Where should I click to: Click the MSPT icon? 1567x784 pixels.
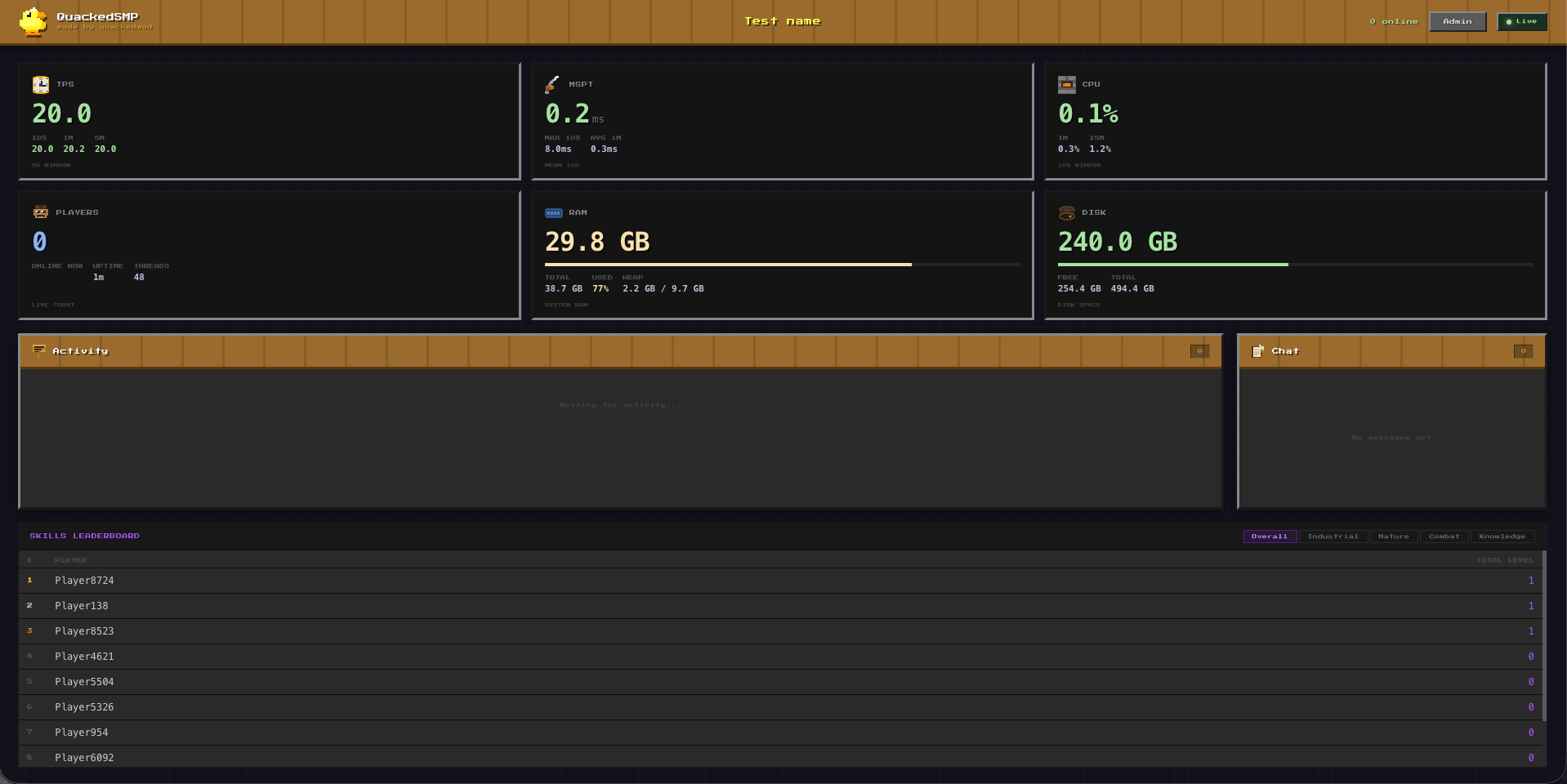(x=553, y=84)
